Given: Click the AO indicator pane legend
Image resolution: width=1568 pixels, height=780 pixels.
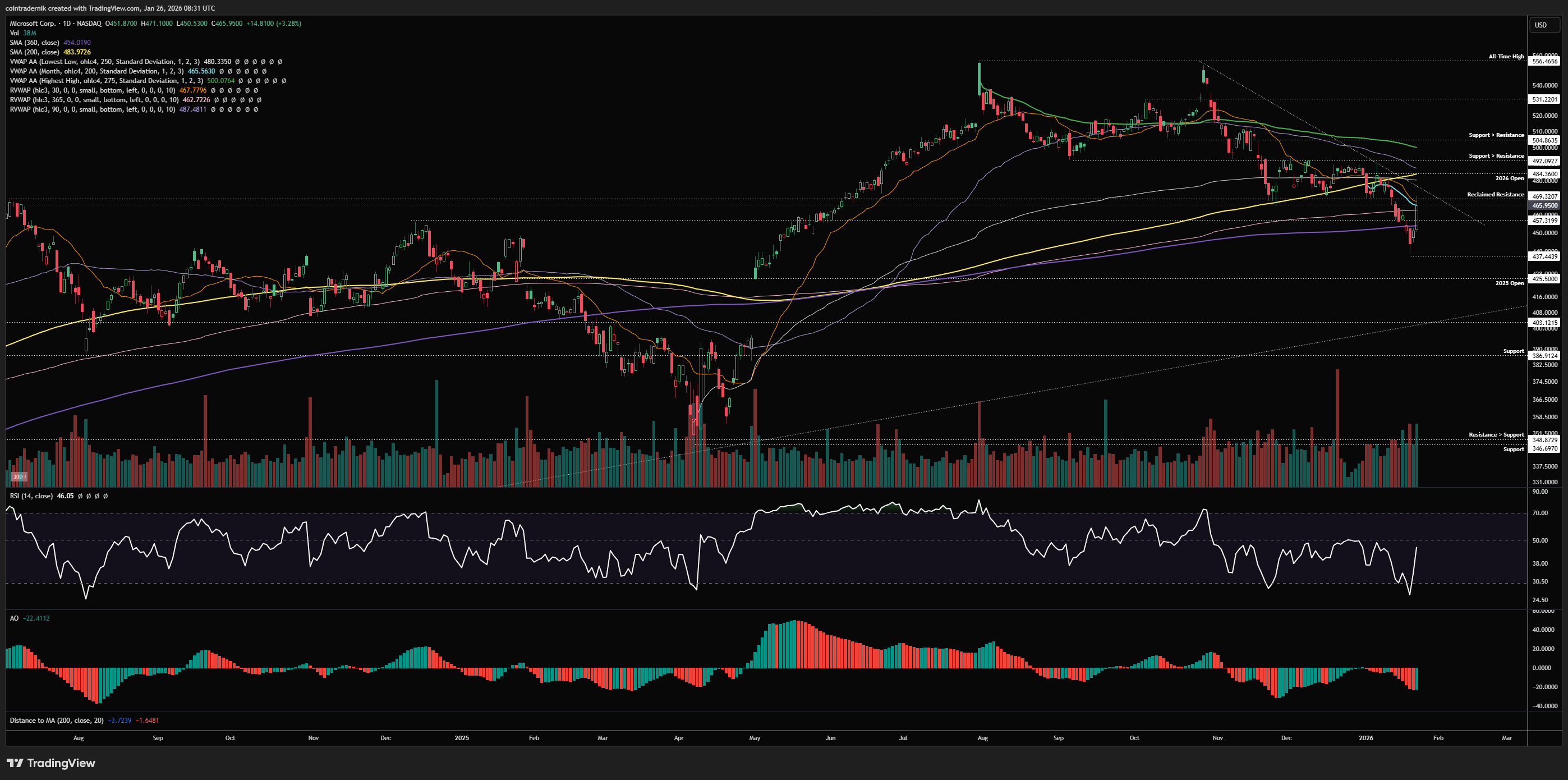Looking at the screenshot, I should [14, 618].
